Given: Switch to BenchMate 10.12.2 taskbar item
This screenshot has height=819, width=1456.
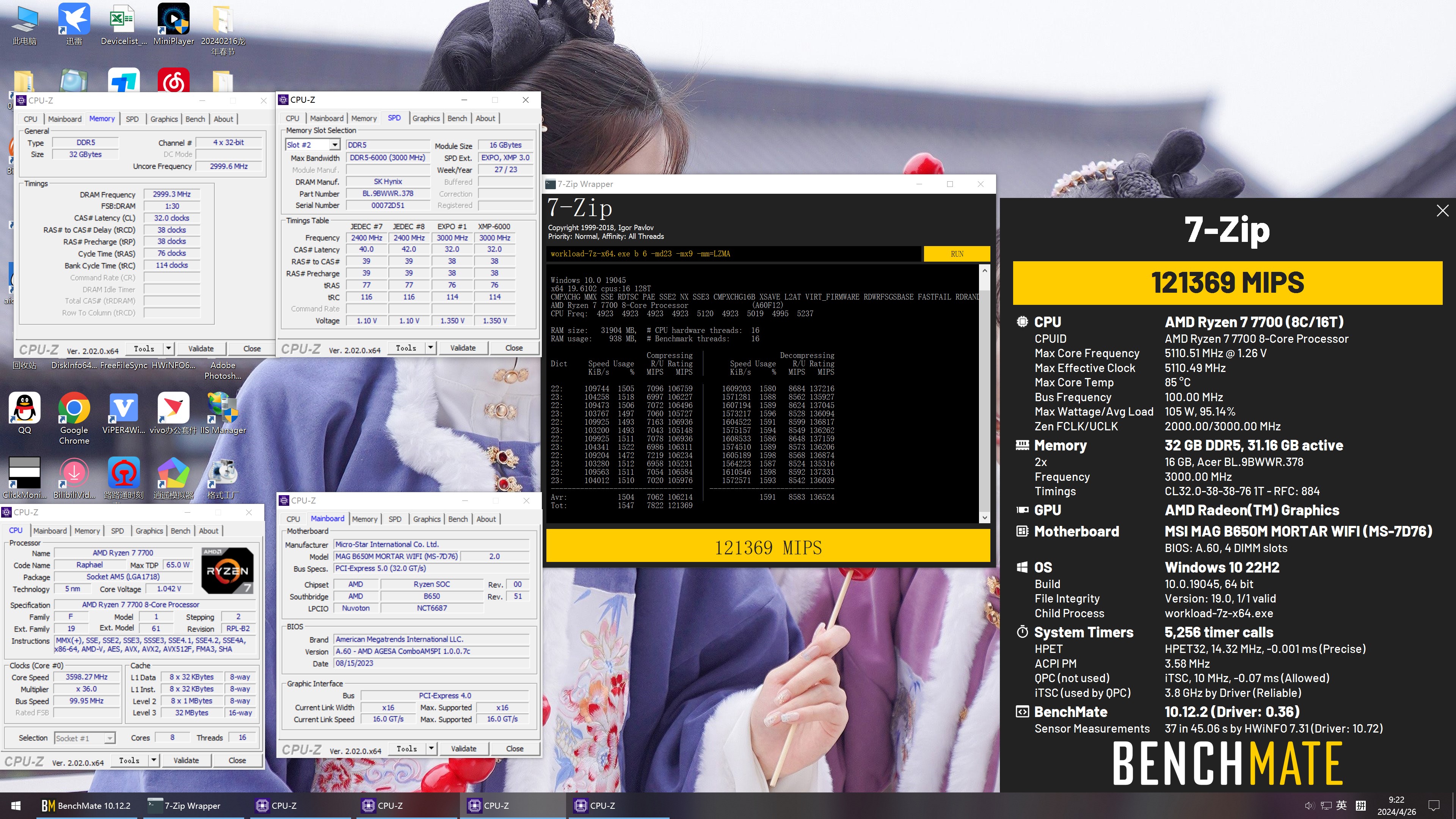Looking at the screenshot, I should (x=86, y=805).
